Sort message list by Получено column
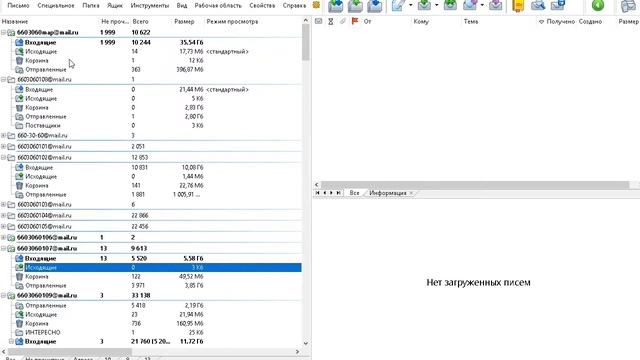Viewport: 640px width, 360px height. point(560,21)
